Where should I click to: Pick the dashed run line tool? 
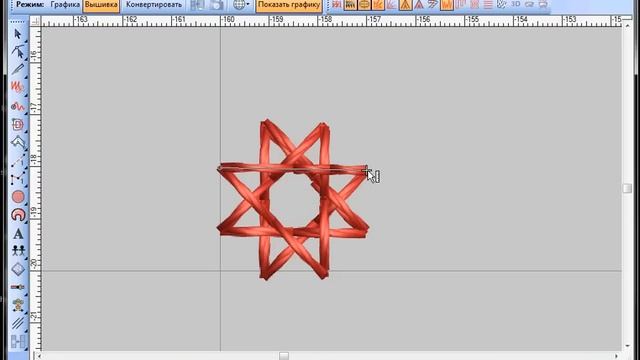click(18, 160)
